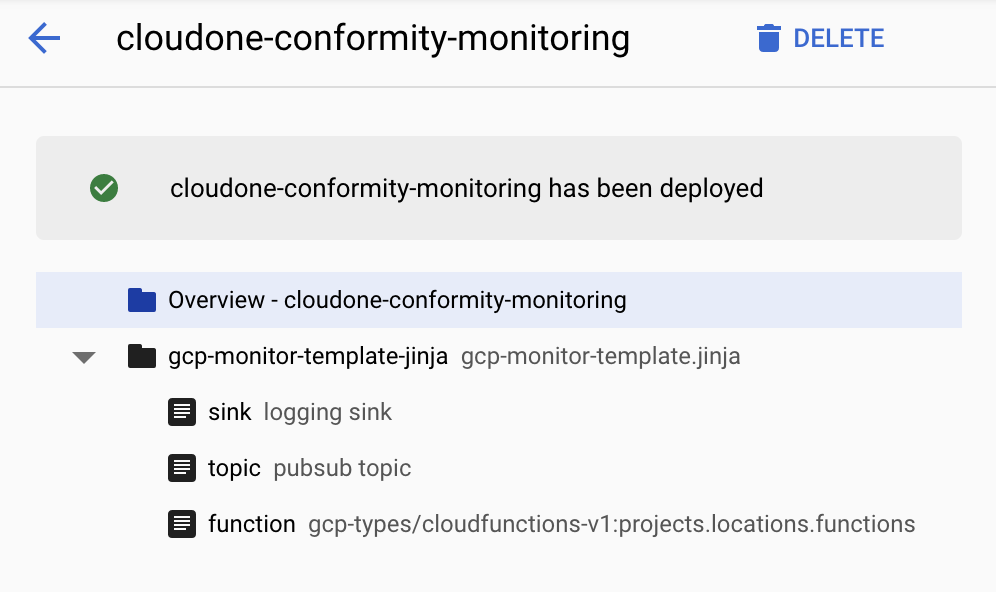Viewport: 996px width, 592px height.
Task: Click the trash can icon
Action: 768,39
